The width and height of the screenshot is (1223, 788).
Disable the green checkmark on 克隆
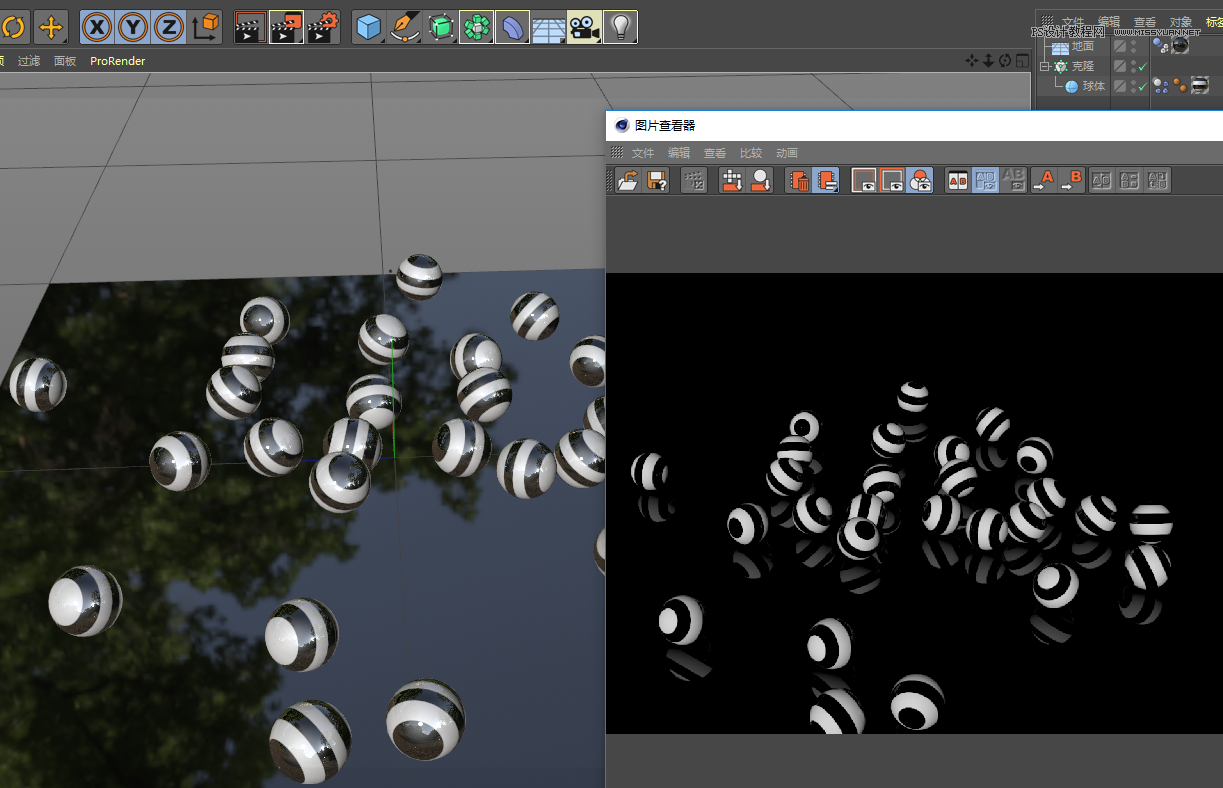(x=1142, y=66)
